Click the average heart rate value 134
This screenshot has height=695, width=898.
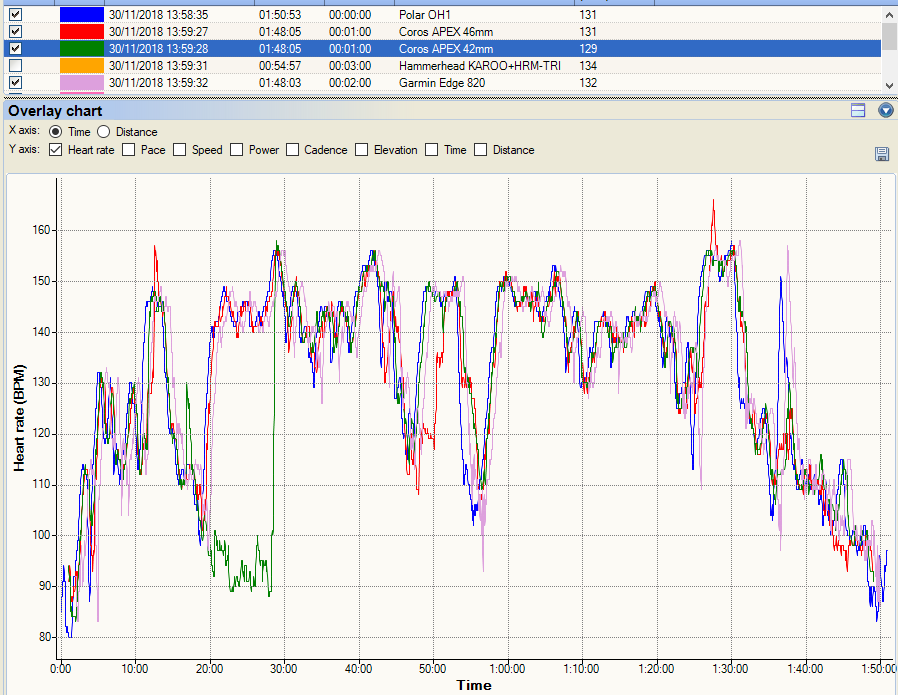click(588, 66)
